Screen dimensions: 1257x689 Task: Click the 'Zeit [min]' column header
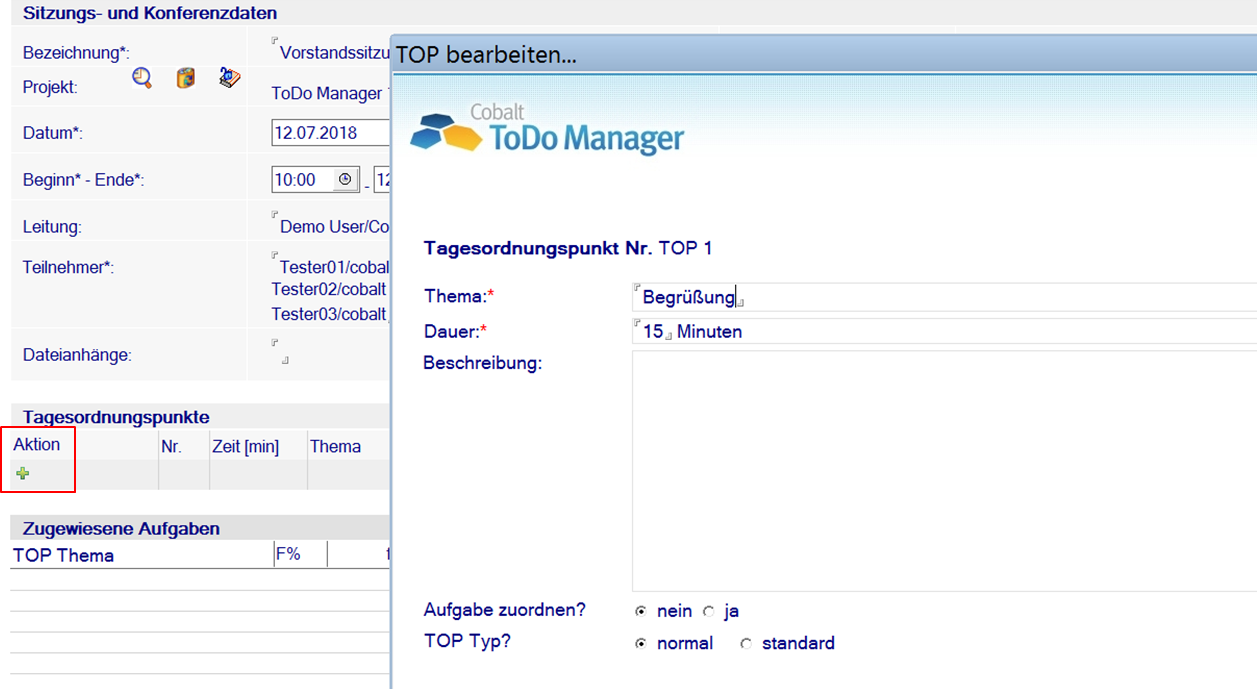pos(245,447)
